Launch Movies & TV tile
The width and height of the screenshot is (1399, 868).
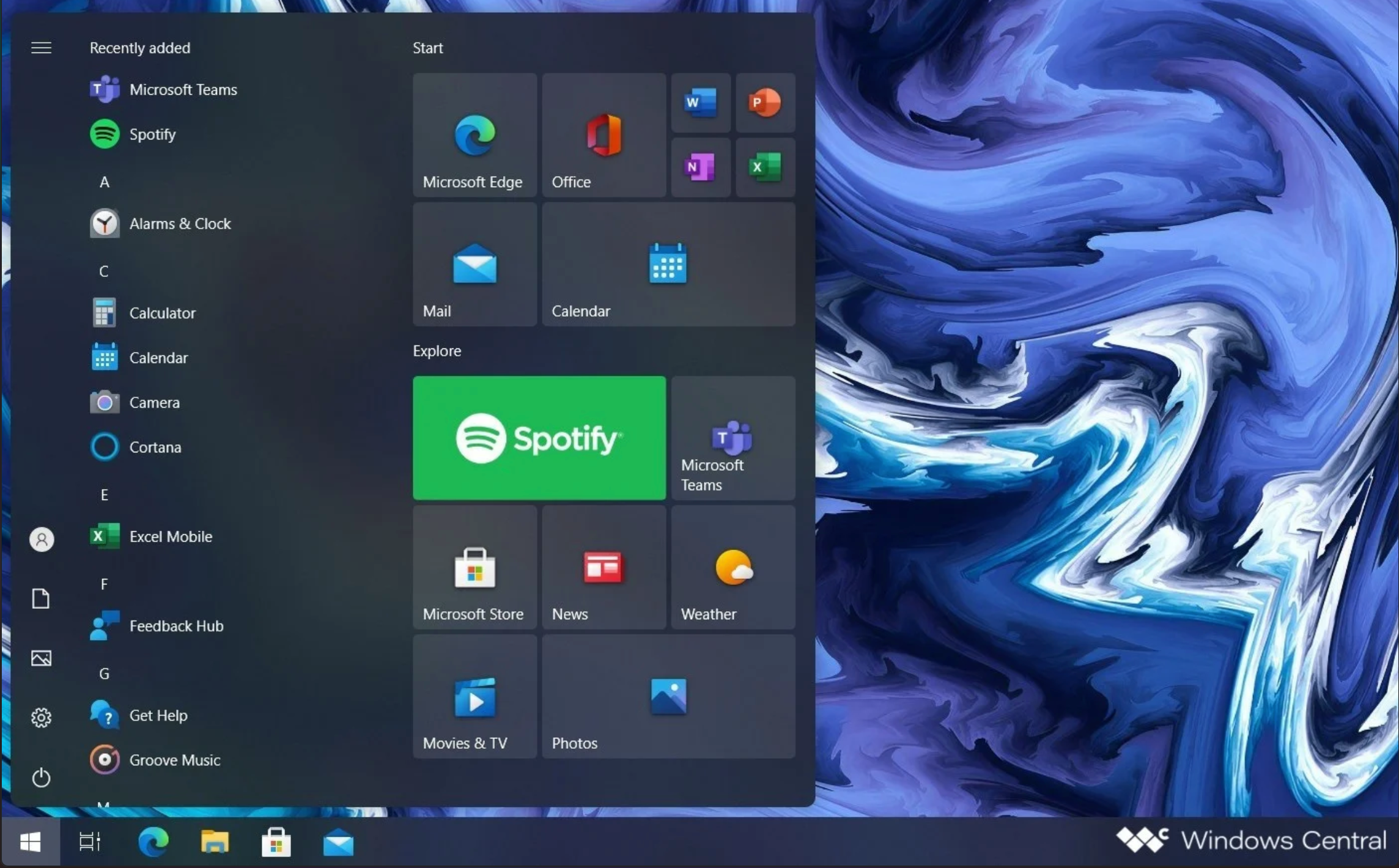tap(474, 697)
